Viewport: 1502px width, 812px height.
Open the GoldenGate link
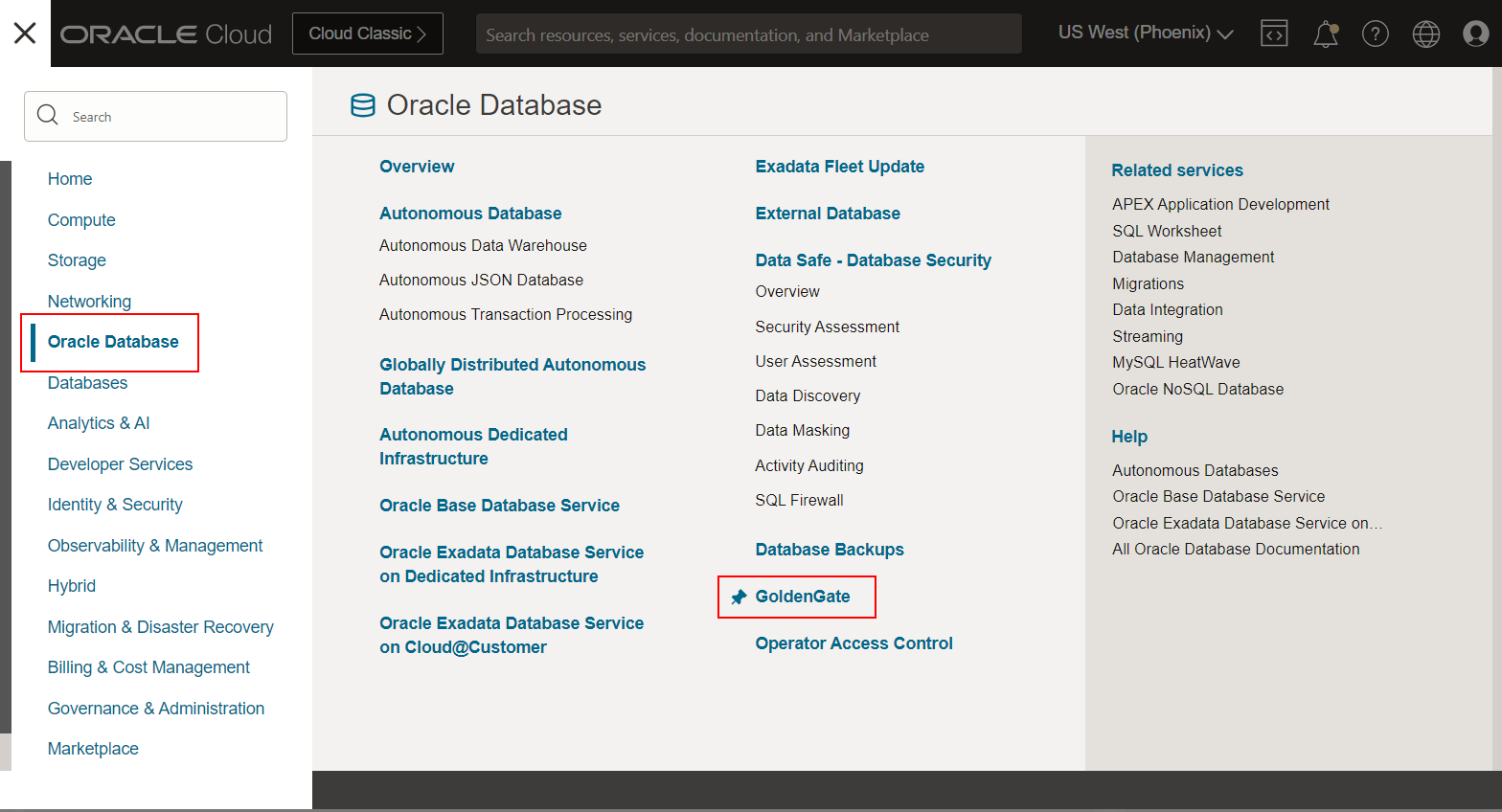pyautogui.click(x=803, y=597)
